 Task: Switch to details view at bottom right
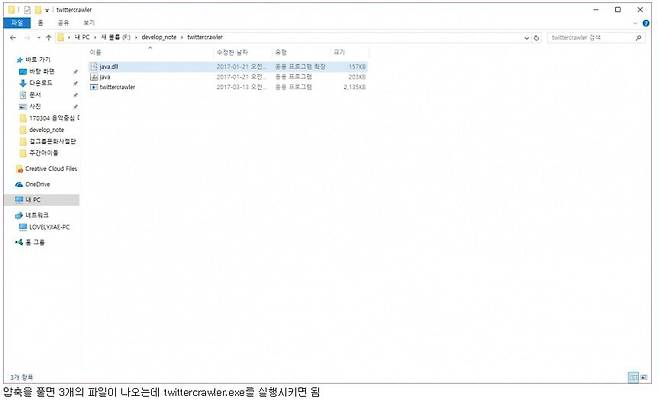click(634, 376)
